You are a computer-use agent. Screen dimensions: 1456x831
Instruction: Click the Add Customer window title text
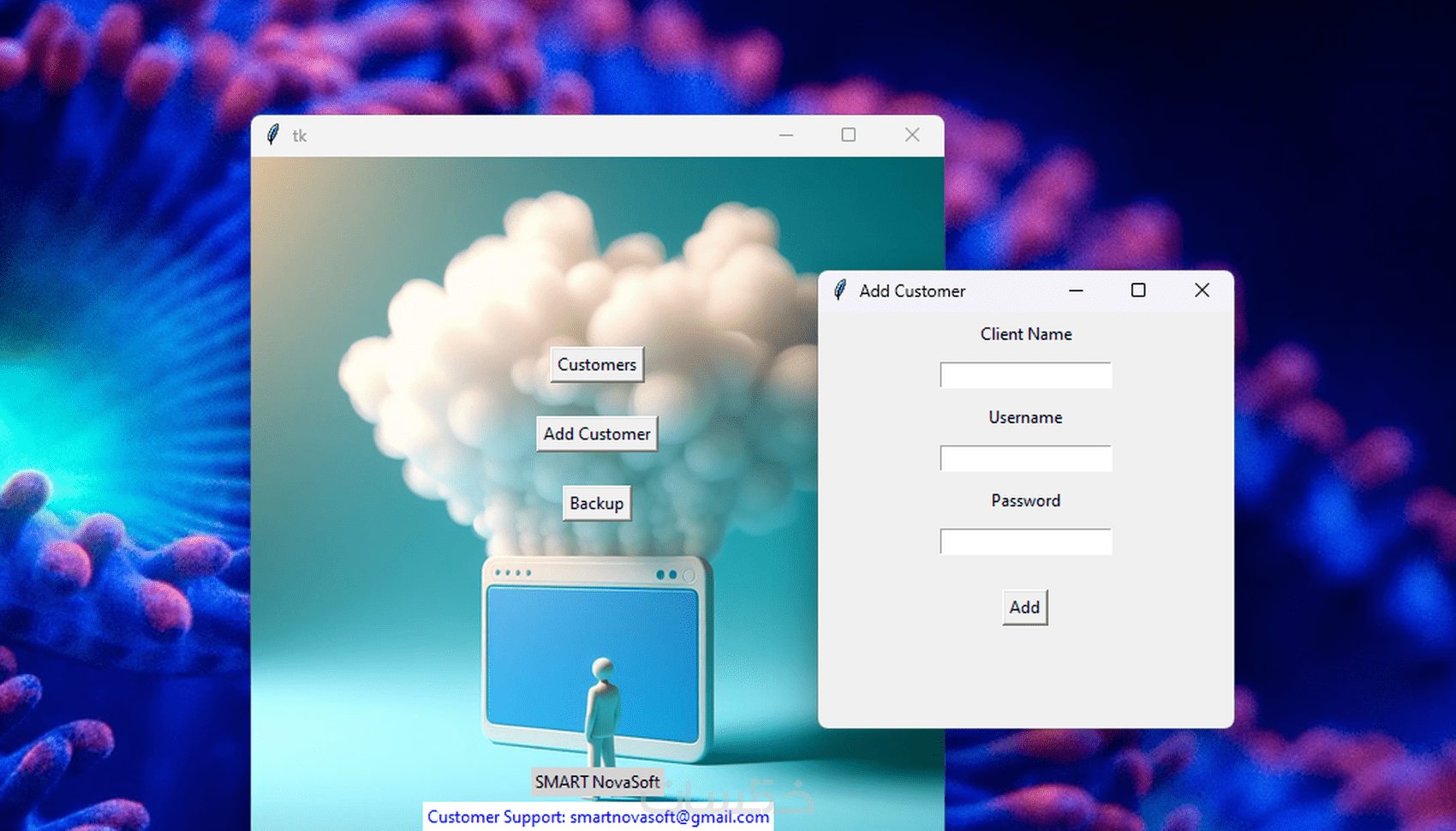tap(912, 291)
